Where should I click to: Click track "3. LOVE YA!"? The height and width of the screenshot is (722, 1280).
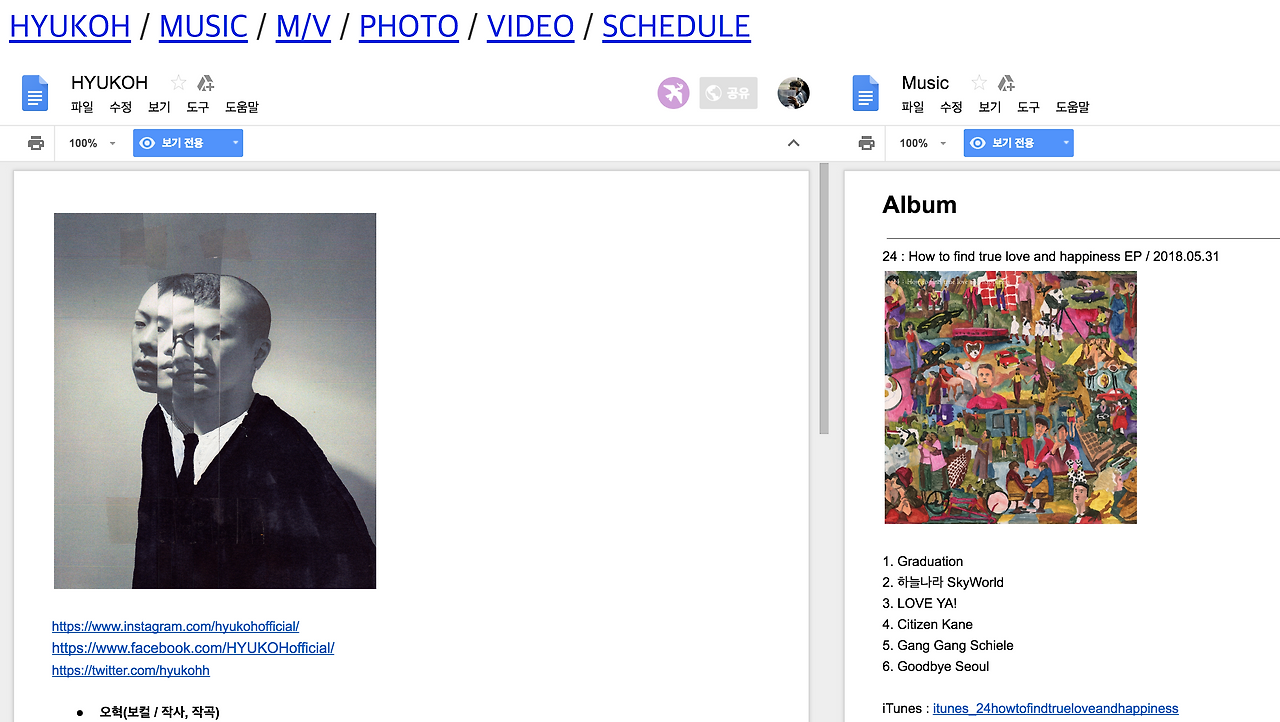[x=920, y=604]
